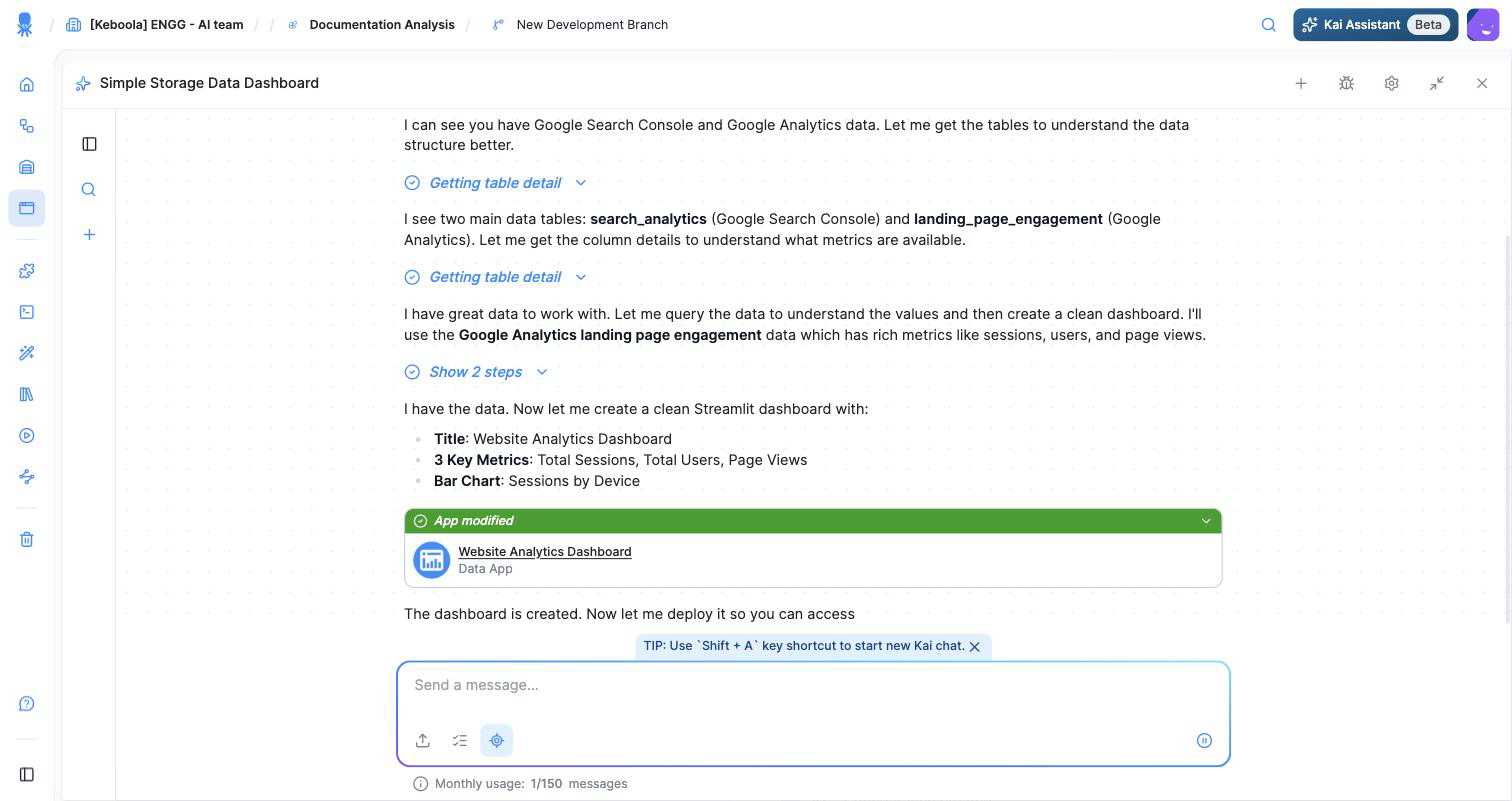
Task: Open the debug bug icon
Action: [1346, 83]
